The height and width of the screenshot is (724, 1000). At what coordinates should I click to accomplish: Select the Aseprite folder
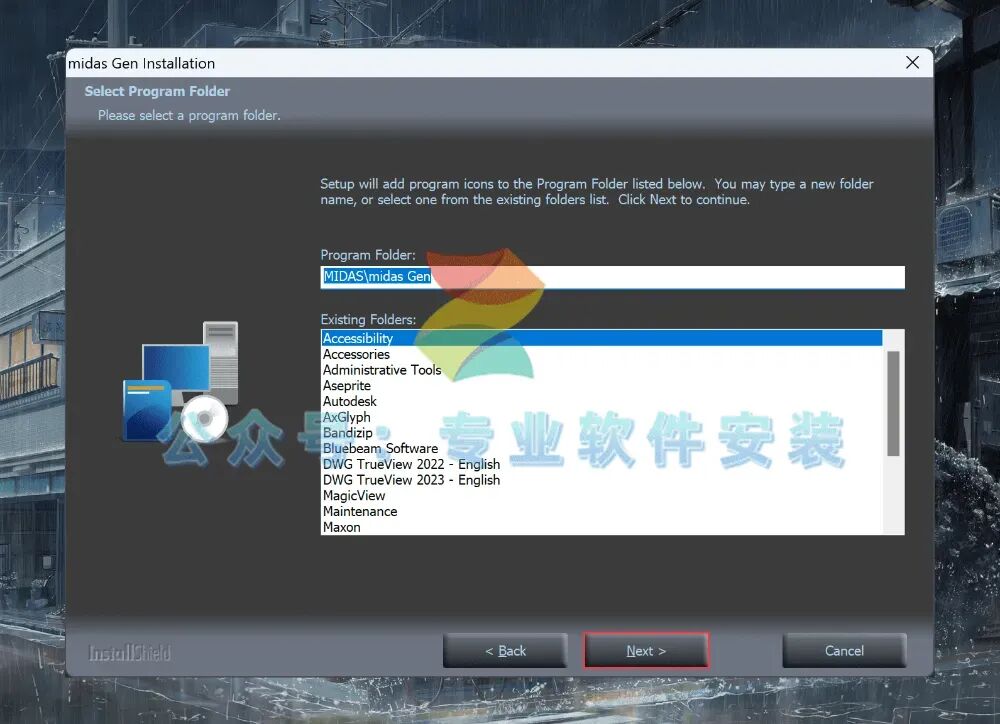tap(601, 385)
